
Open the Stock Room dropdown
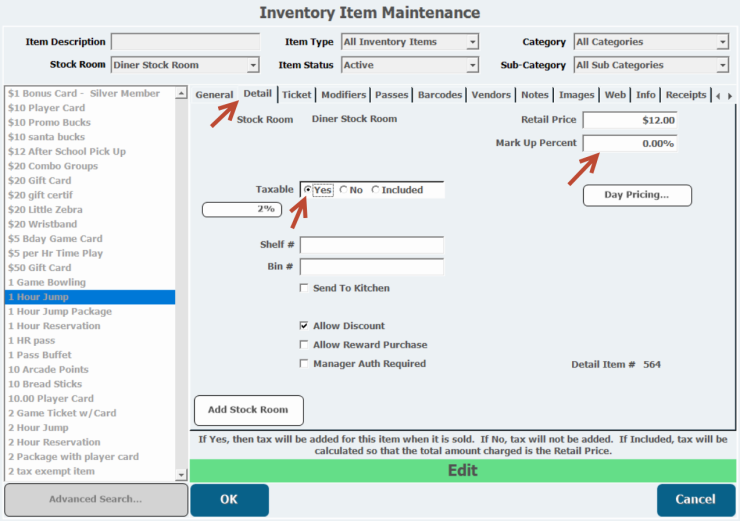click(x=253, y=66)
